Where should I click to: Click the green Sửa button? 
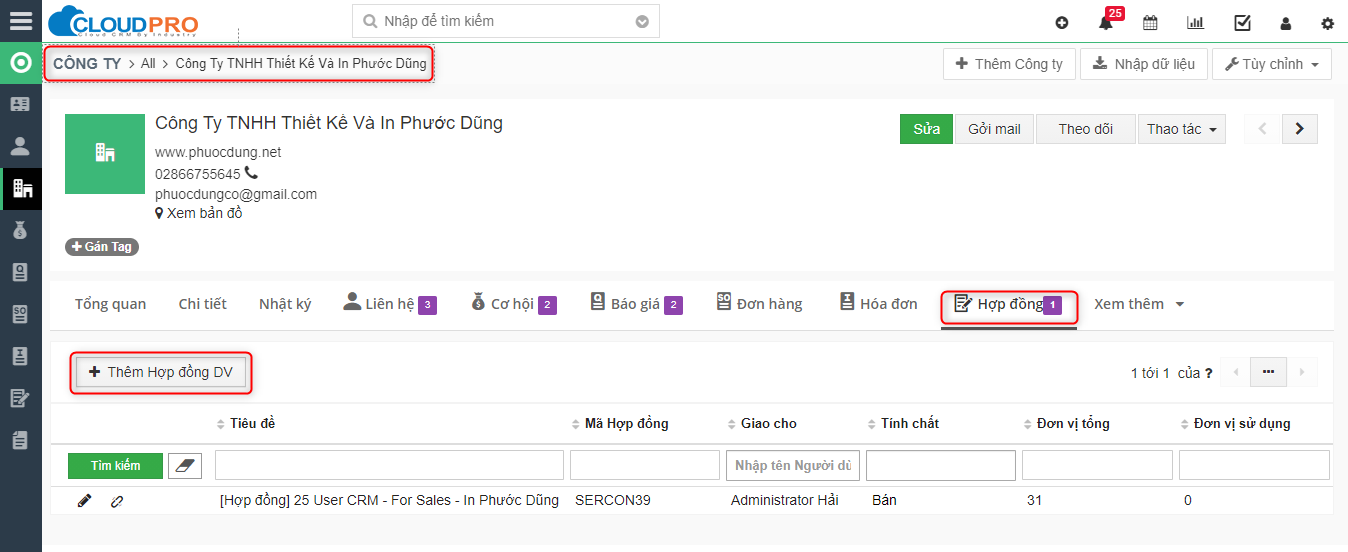(927, 129)
